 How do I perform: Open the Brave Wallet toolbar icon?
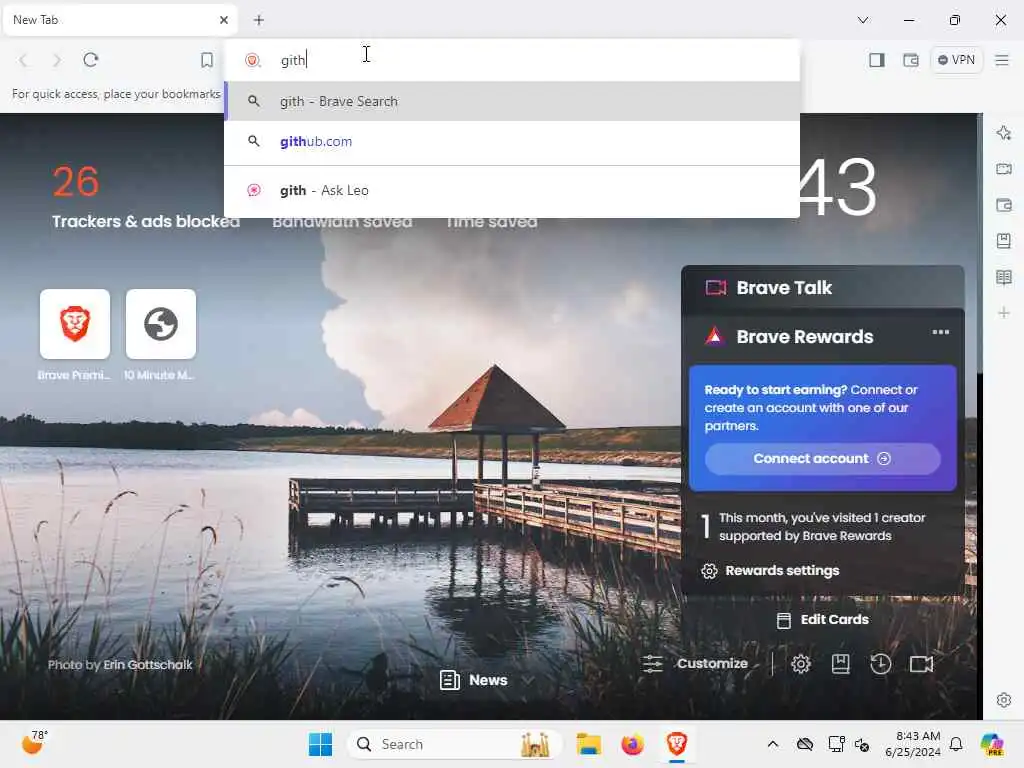pyautogui.click(x=911, y=60)
